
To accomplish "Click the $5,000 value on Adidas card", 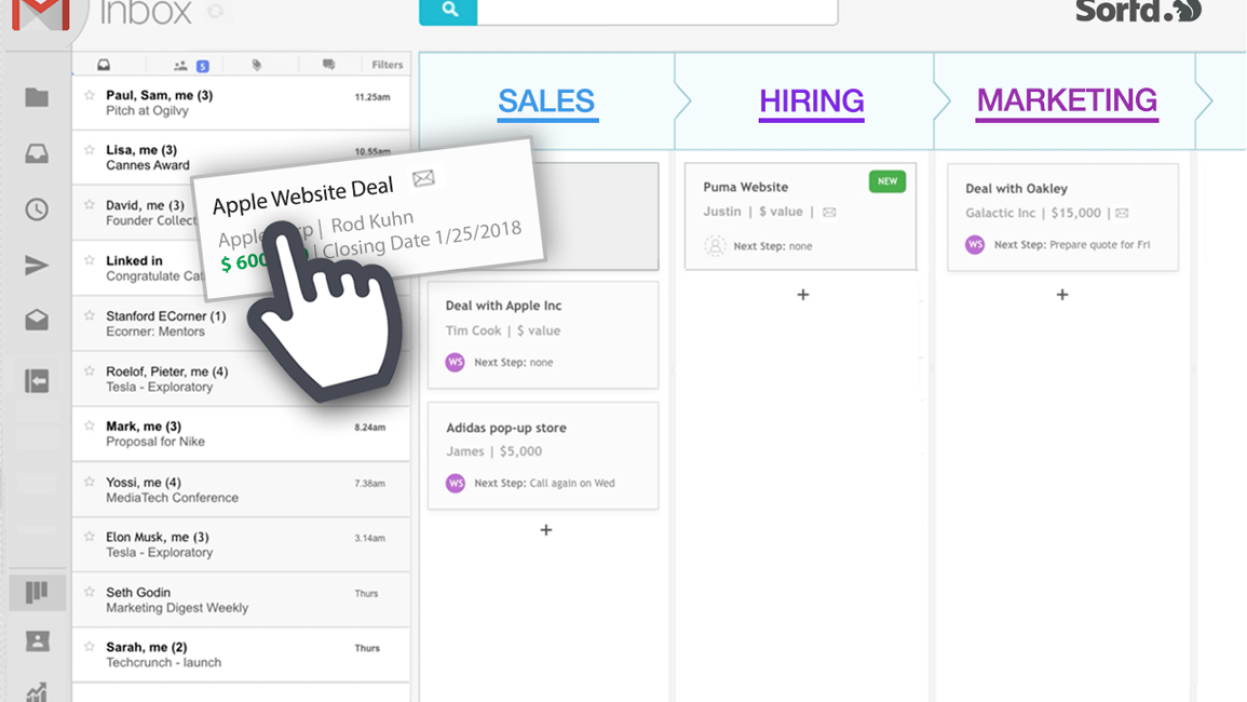I will [520, 452].
